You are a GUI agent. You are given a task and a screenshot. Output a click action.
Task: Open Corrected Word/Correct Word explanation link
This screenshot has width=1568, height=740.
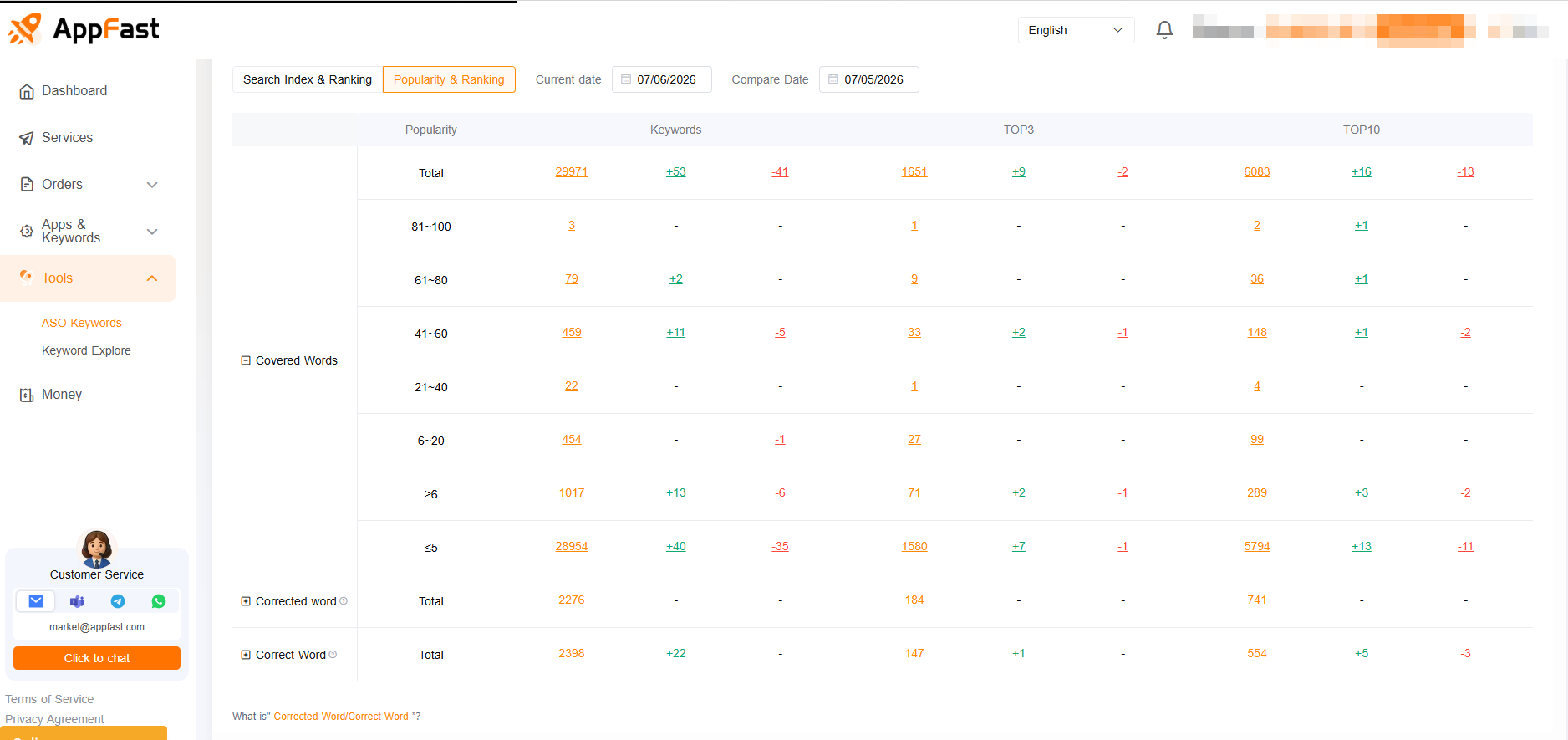click(341, 717)
